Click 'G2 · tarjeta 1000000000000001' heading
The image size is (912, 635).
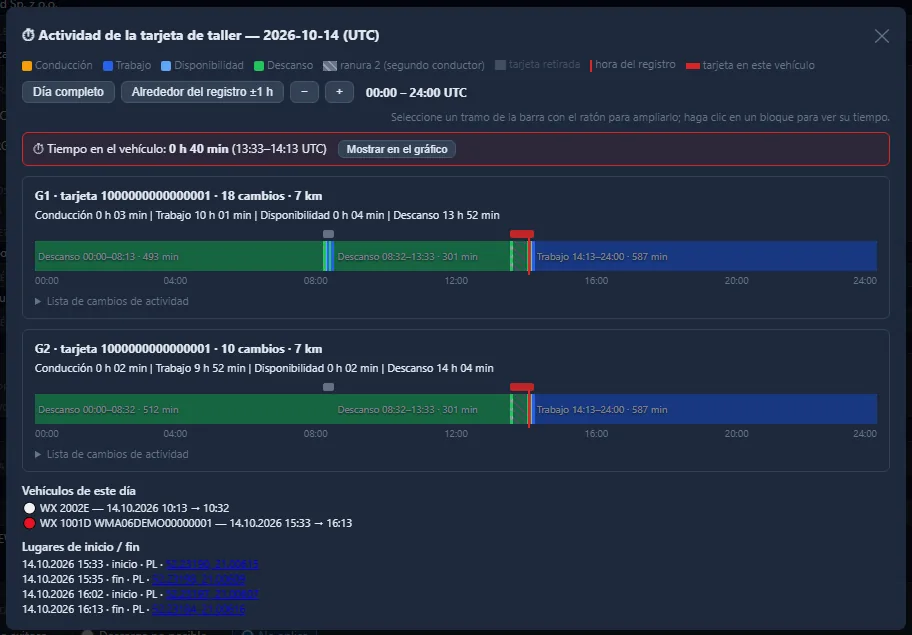122,349
